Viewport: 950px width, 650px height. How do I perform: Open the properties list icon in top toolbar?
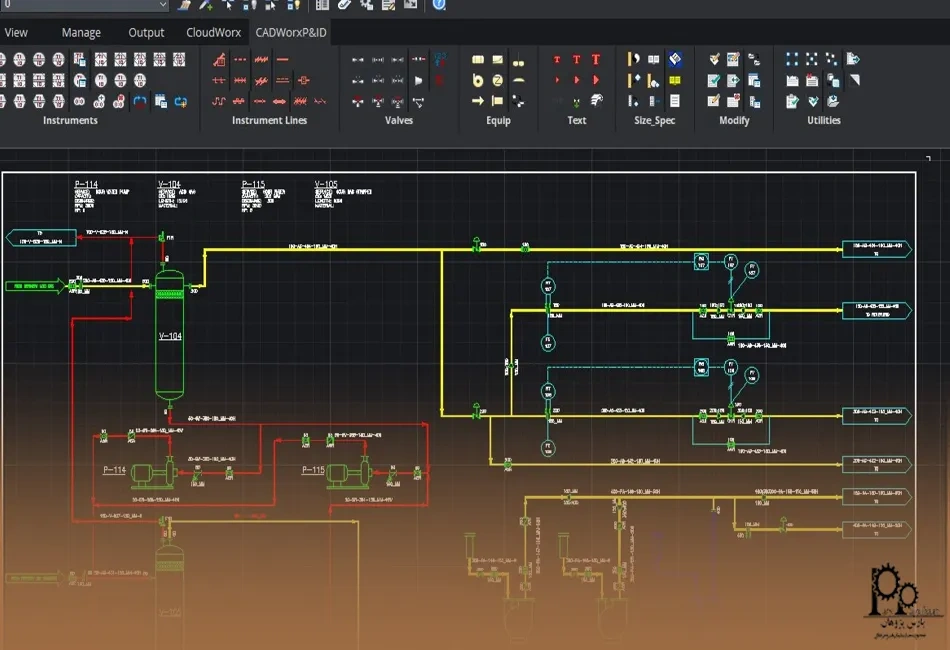pos(322,5)
